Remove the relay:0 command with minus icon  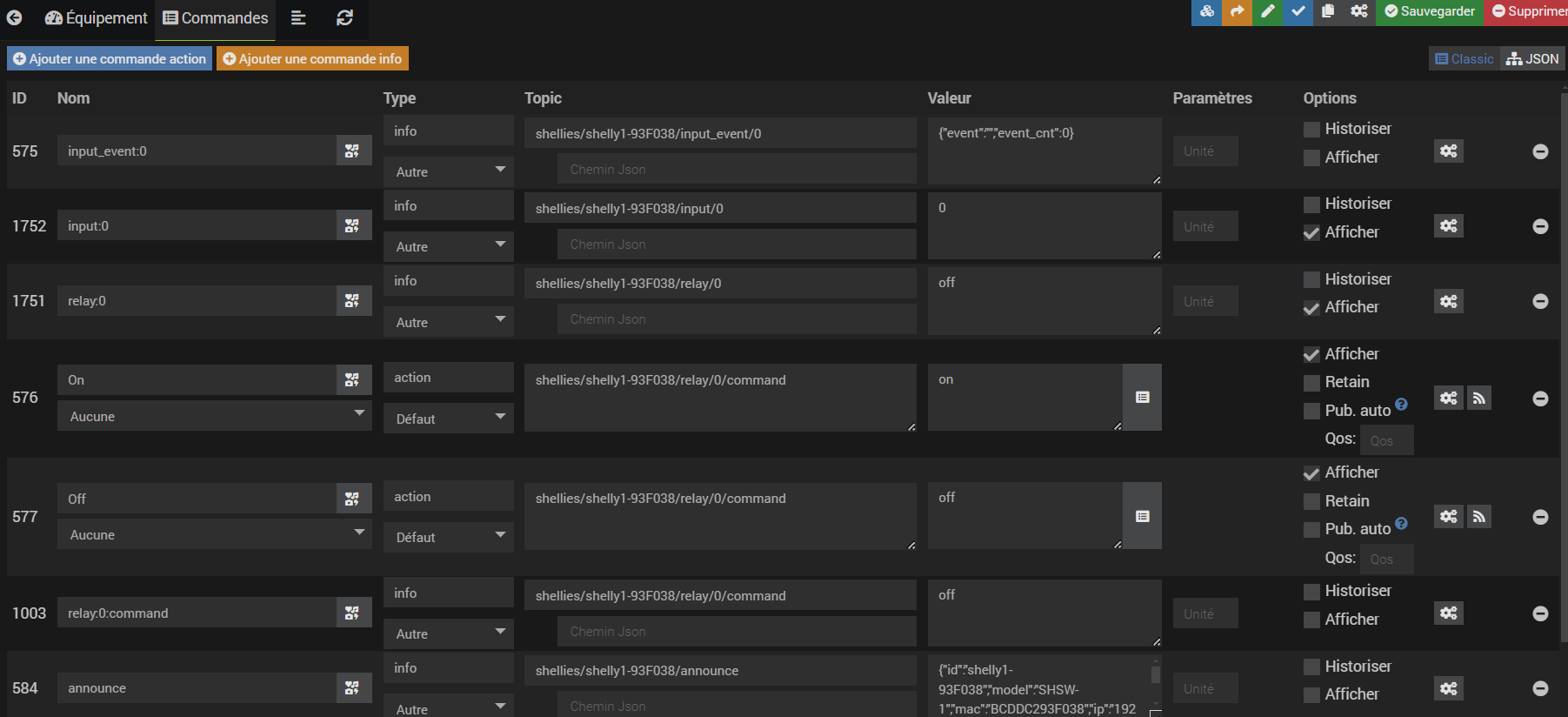click(x=1540, y=301)
